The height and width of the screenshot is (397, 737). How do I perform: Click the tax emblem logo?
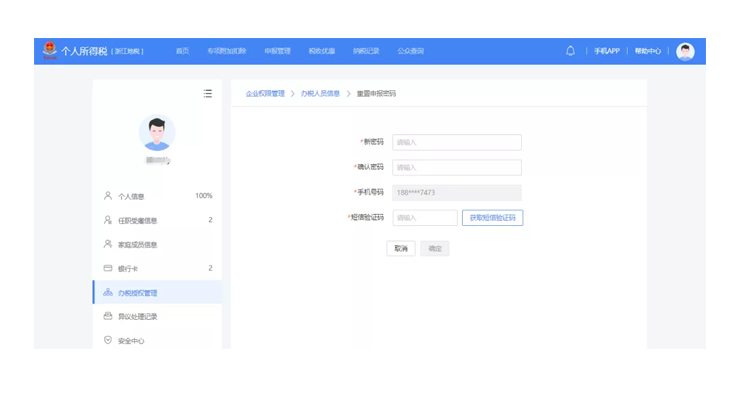(x=50, y=50)
